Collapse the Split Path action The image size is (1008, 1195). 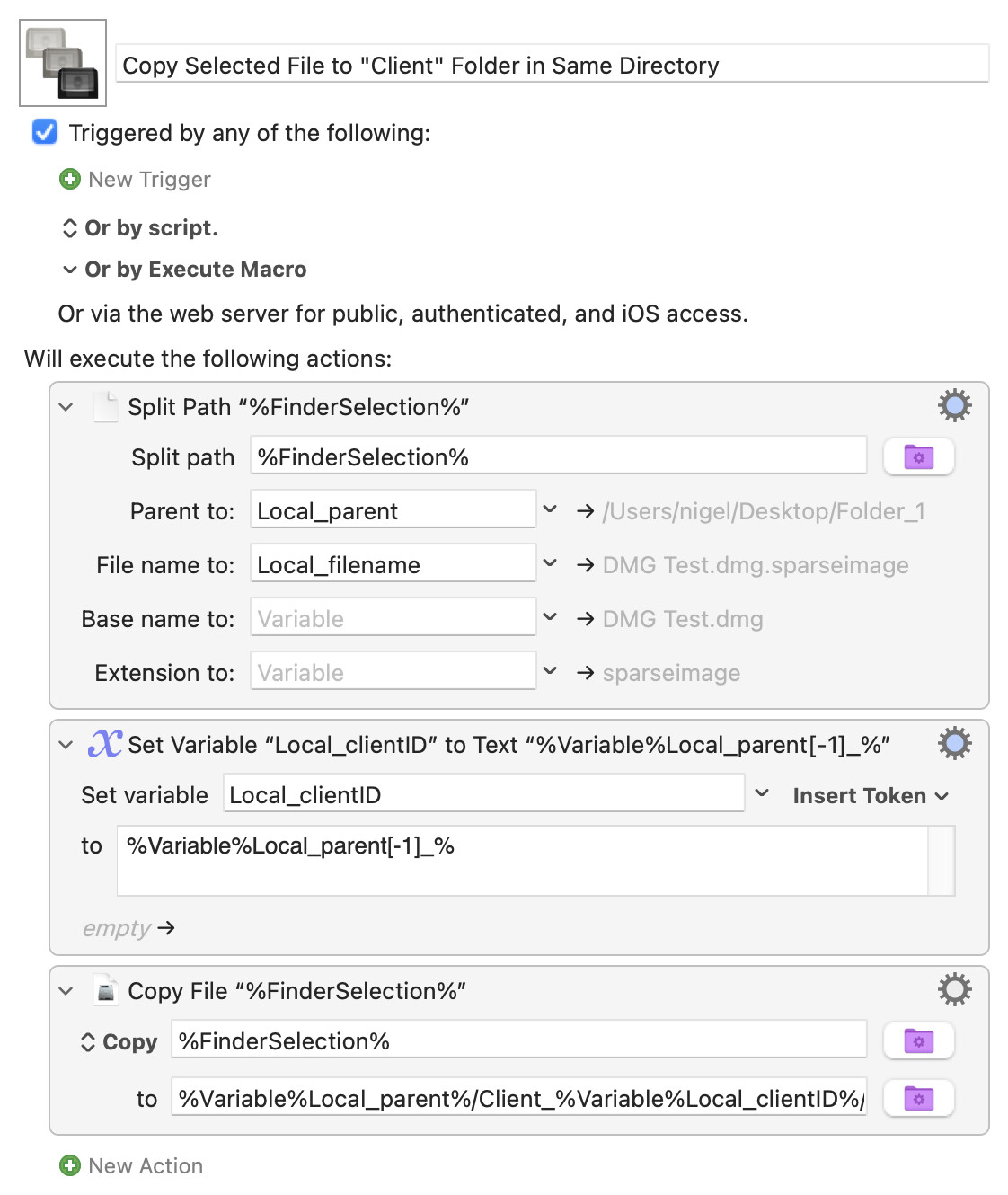pos(66,407)
